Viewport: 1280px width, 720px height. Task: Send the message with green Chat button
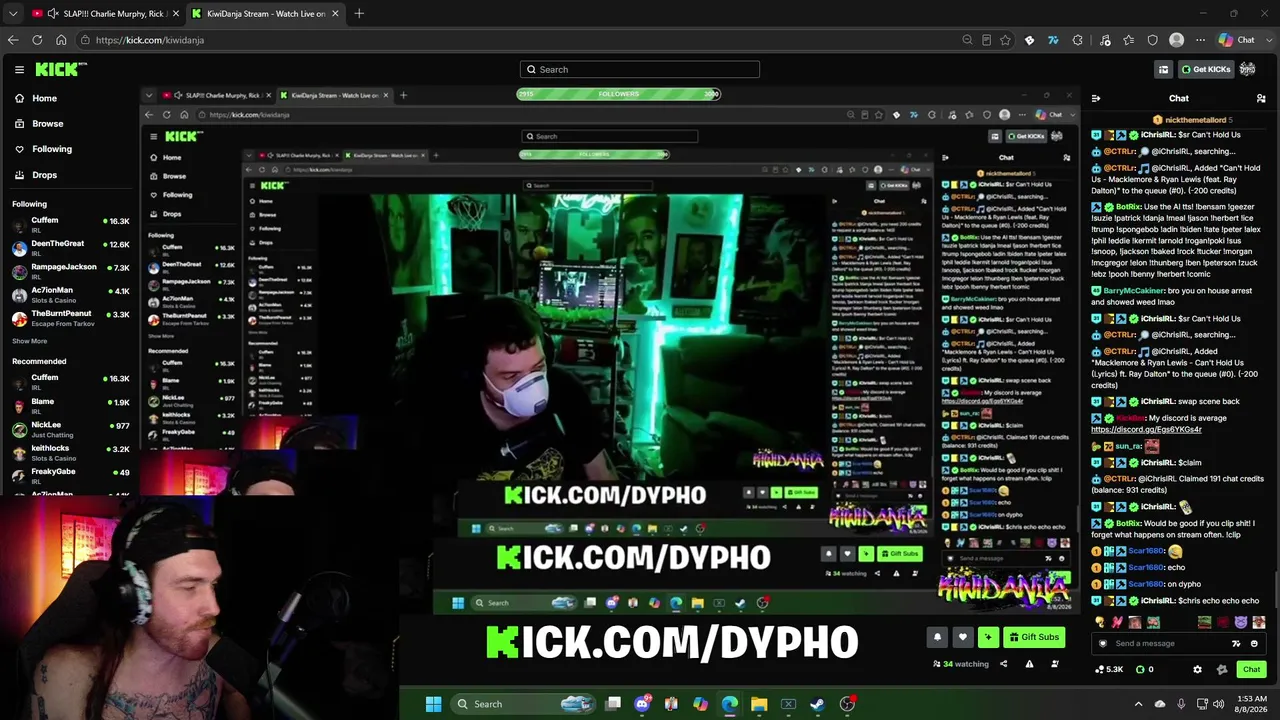tap(1251, 670)
